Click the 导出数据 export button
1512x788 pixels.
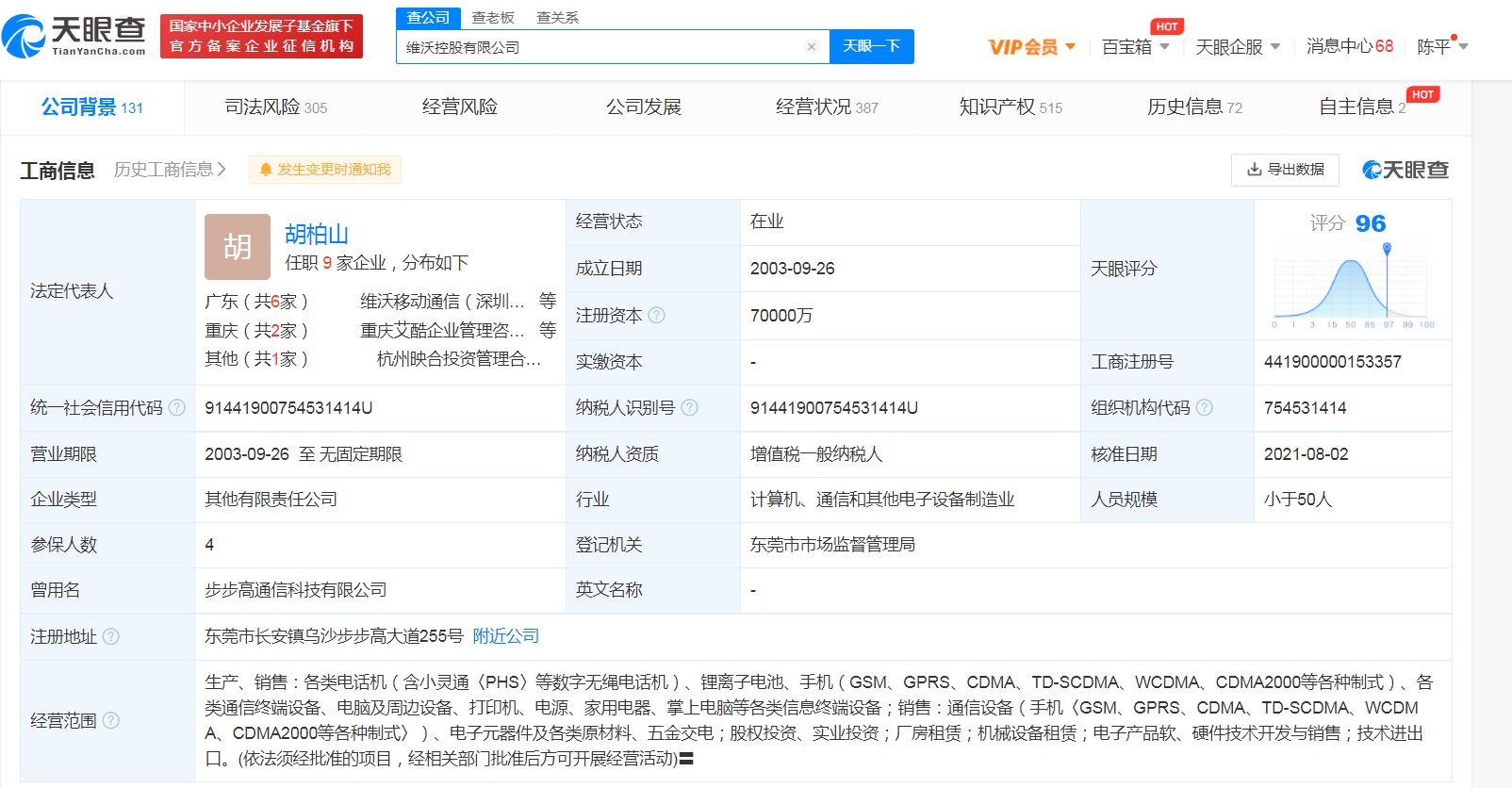1285,170
